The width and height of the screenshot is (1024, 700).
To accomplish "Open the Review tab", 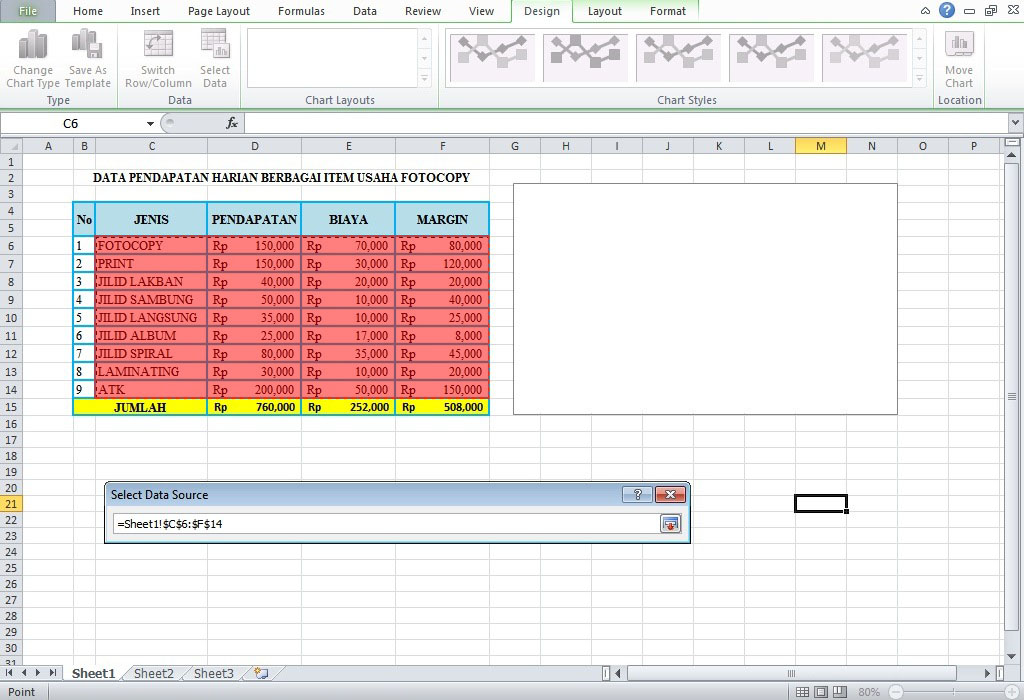I will click(423, 11).
